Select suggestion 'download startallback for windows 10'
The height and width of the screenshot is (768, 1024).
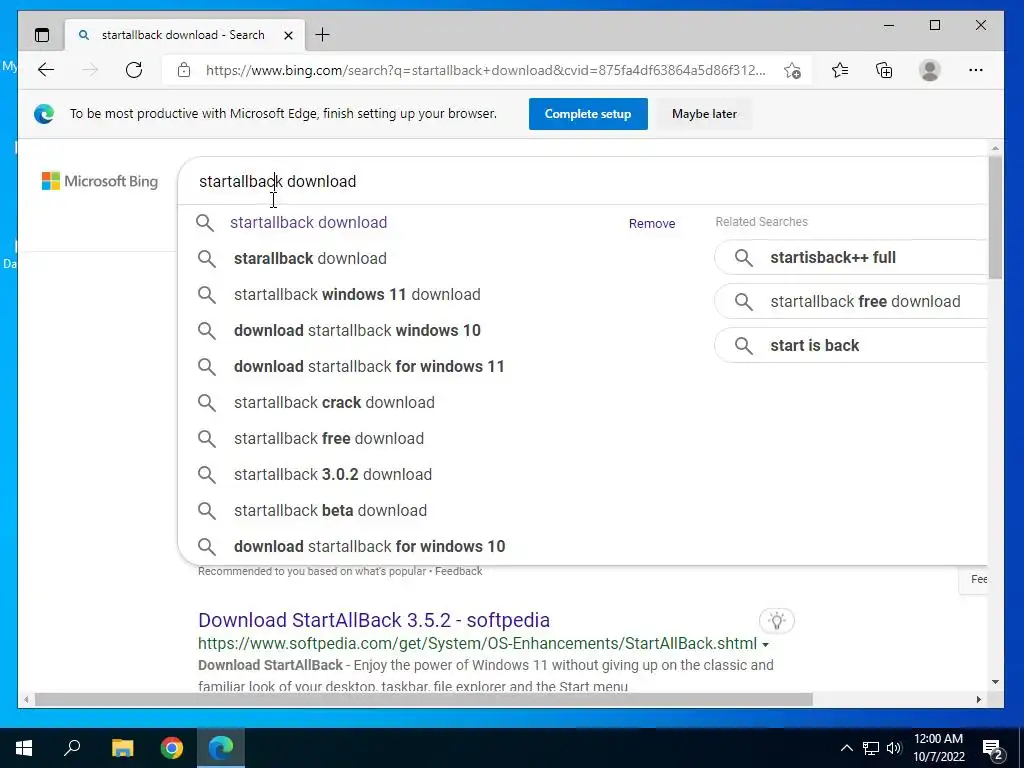[370, 546]
